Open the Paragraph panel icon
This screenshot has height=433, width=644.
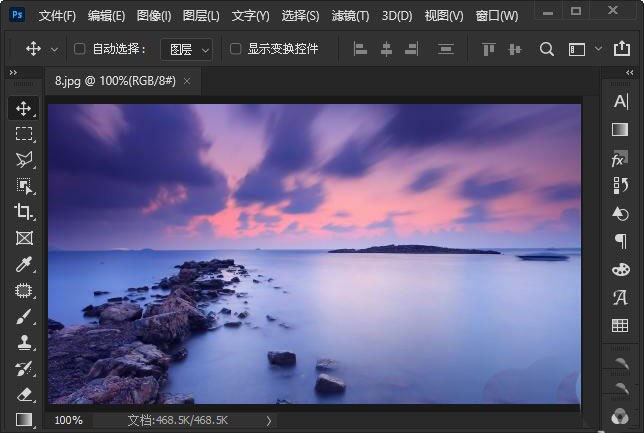(x=620, y=241)
